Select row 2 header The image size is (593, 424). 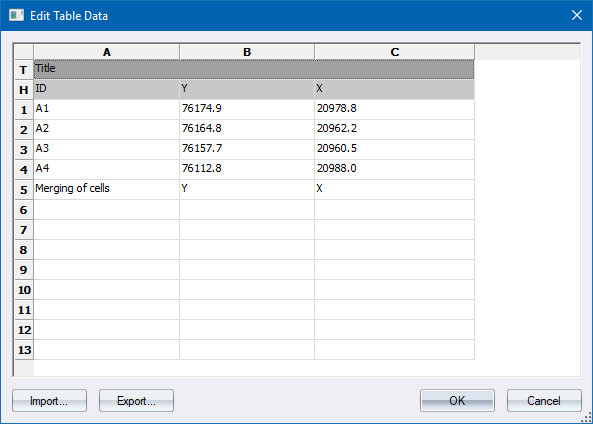24,130
